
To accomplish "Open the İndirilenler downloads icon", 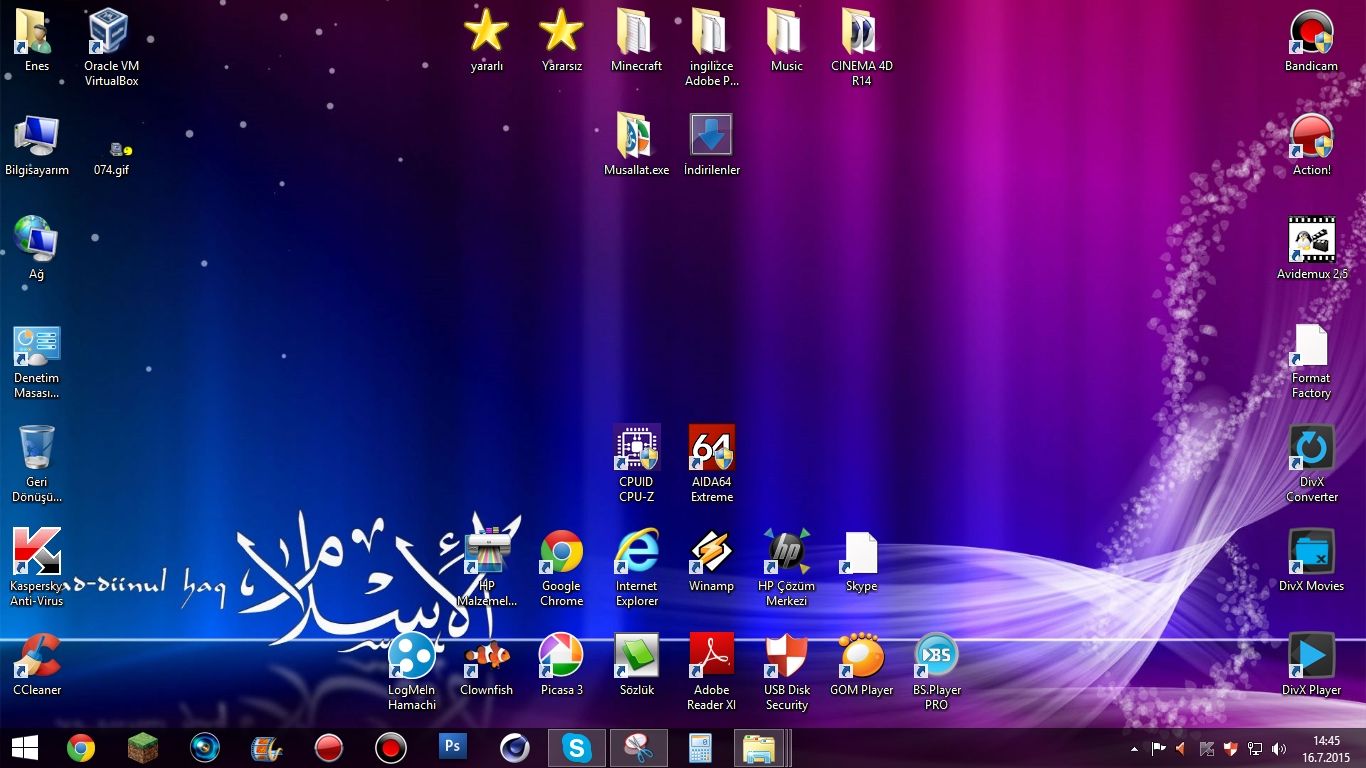I will point(711,145).
